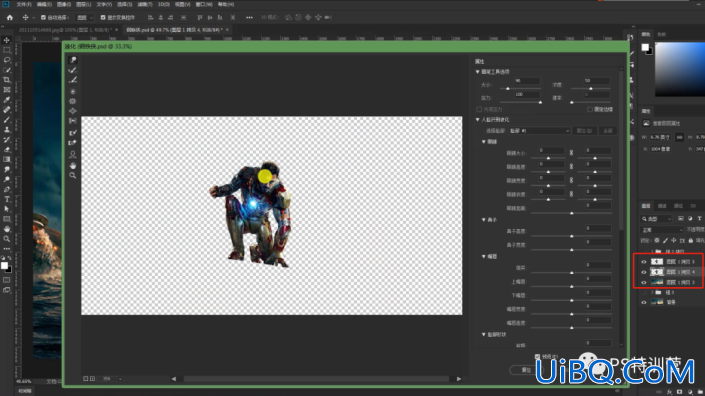The image size is (705, 396).
Task: Open the three-dots align options menu
Action: pos(249,18)
